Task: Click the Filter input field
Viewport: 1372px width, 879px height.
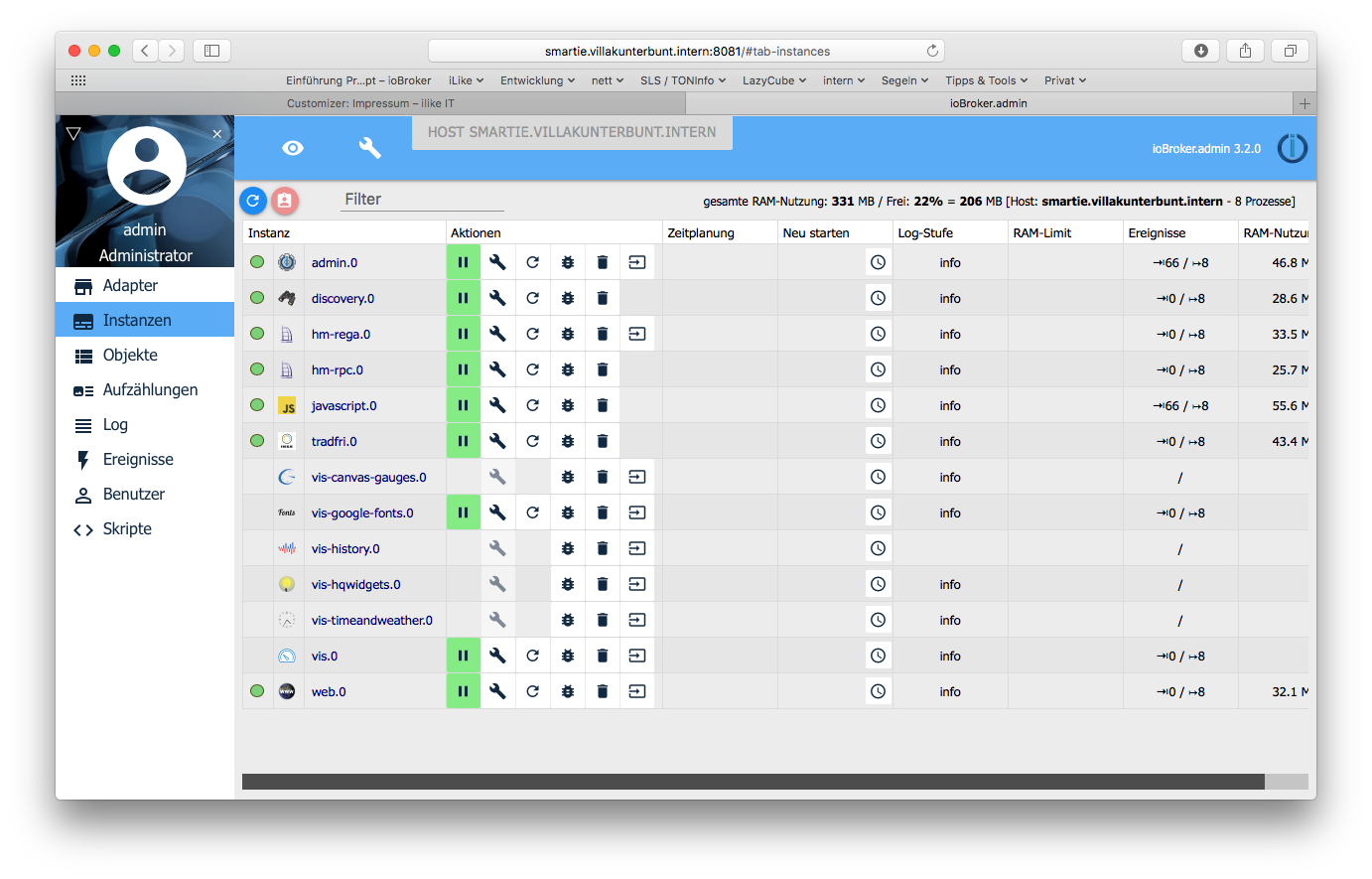Action: click(421, 199)
